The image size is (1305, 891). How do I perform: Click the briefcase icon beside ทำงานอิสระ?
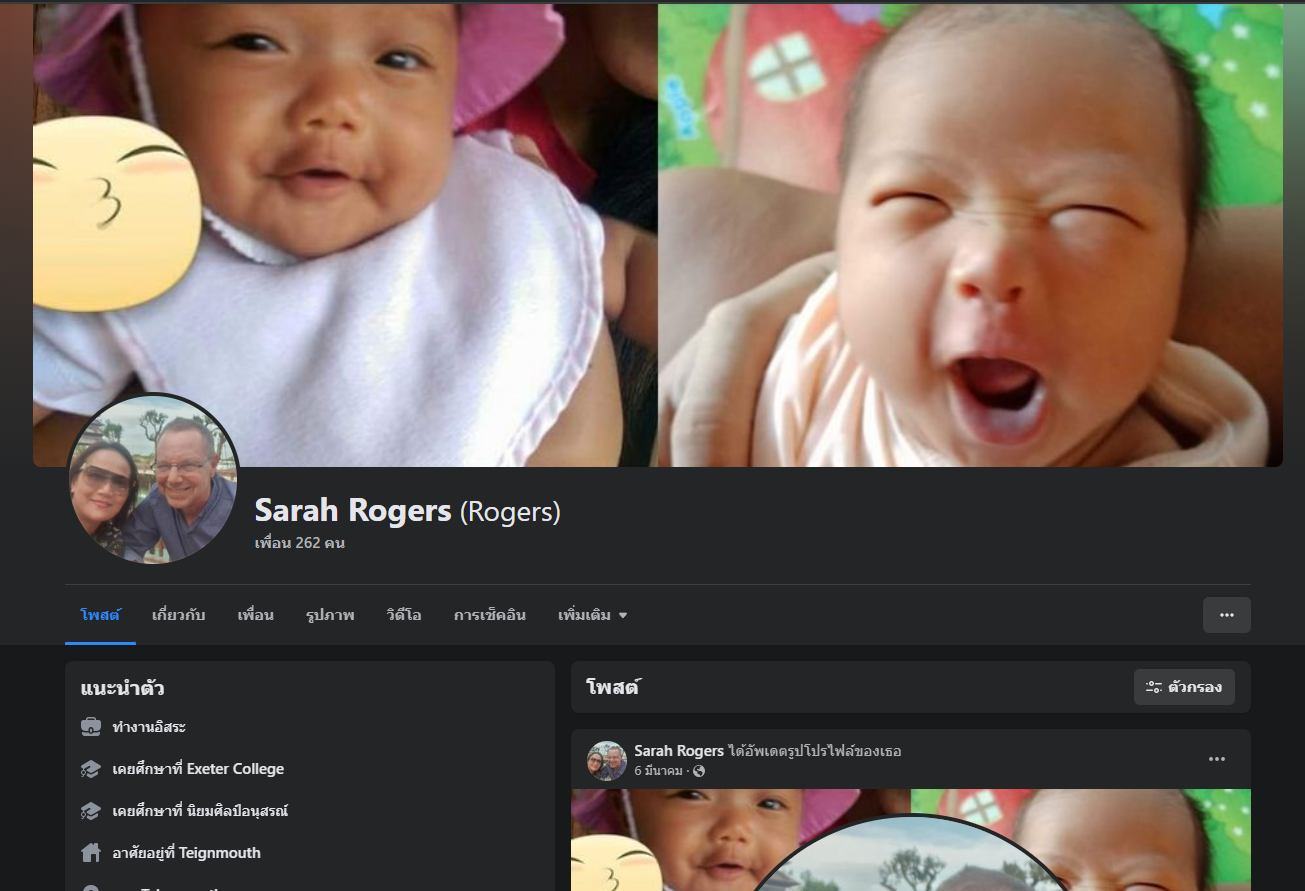[91, 727]
